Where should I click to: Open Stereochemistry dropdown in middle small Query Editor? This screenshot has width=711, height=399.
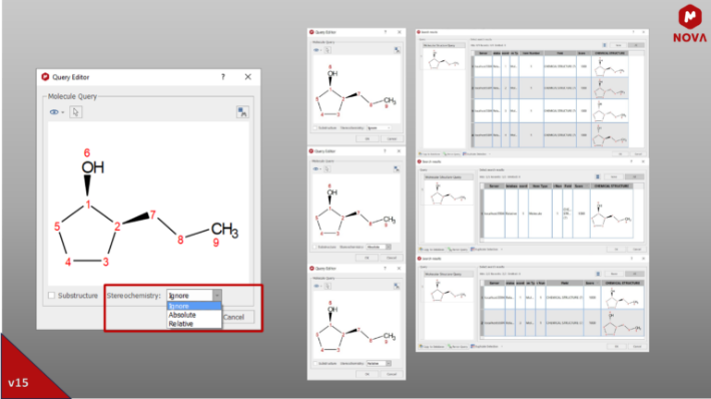coord(379,247)
